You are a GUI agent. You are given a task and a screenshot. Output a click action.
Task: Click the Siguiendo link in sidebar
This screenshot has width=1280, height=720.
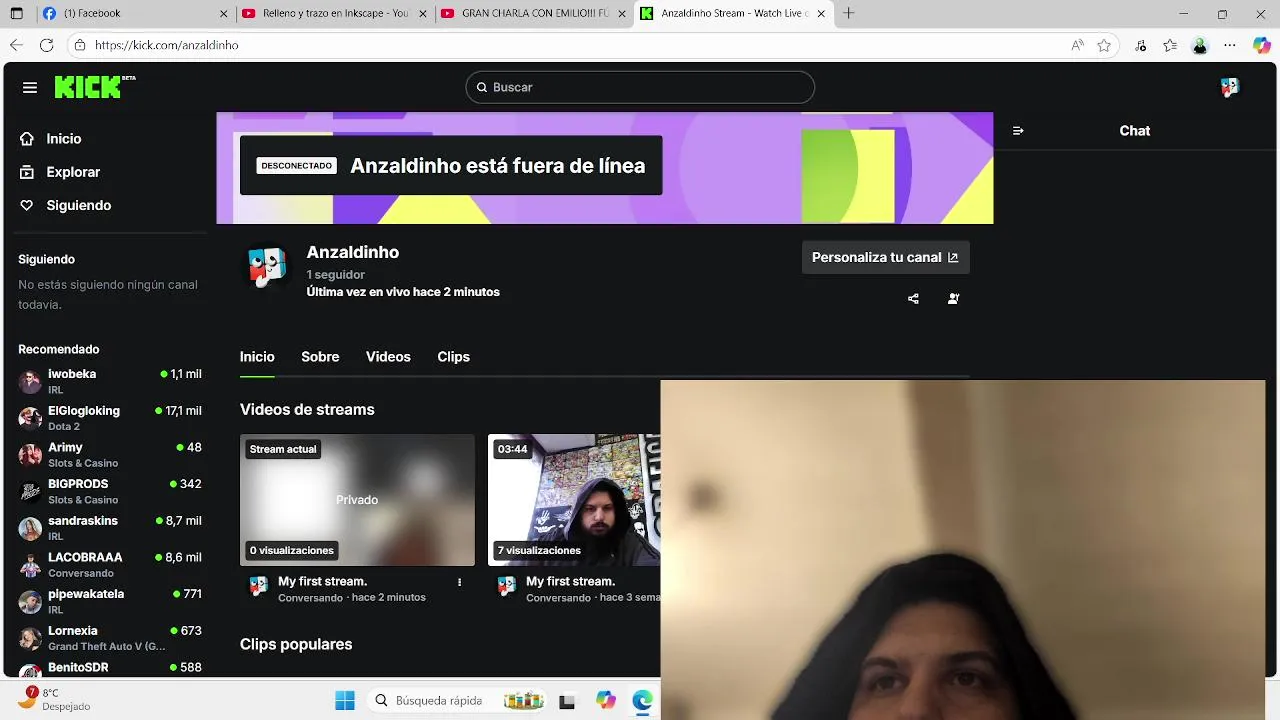click(x=79, y=205)
